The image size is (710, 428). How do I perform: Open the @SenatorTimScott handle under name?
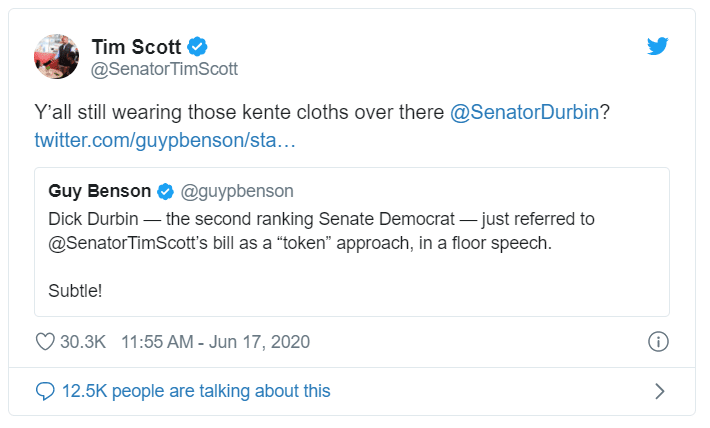click(x=164, y=69)
